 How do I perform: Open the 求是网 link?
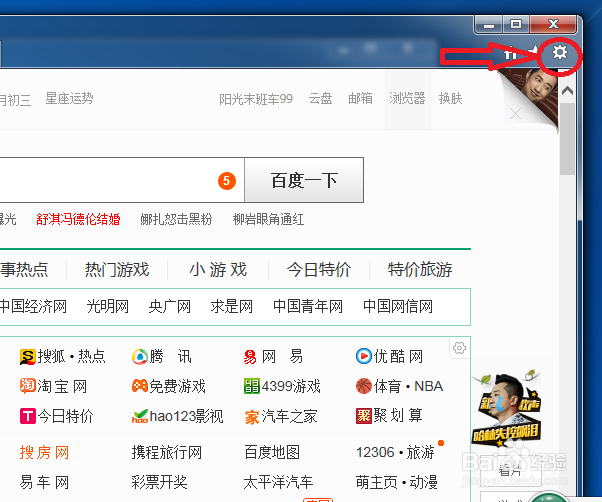point(232,306)
